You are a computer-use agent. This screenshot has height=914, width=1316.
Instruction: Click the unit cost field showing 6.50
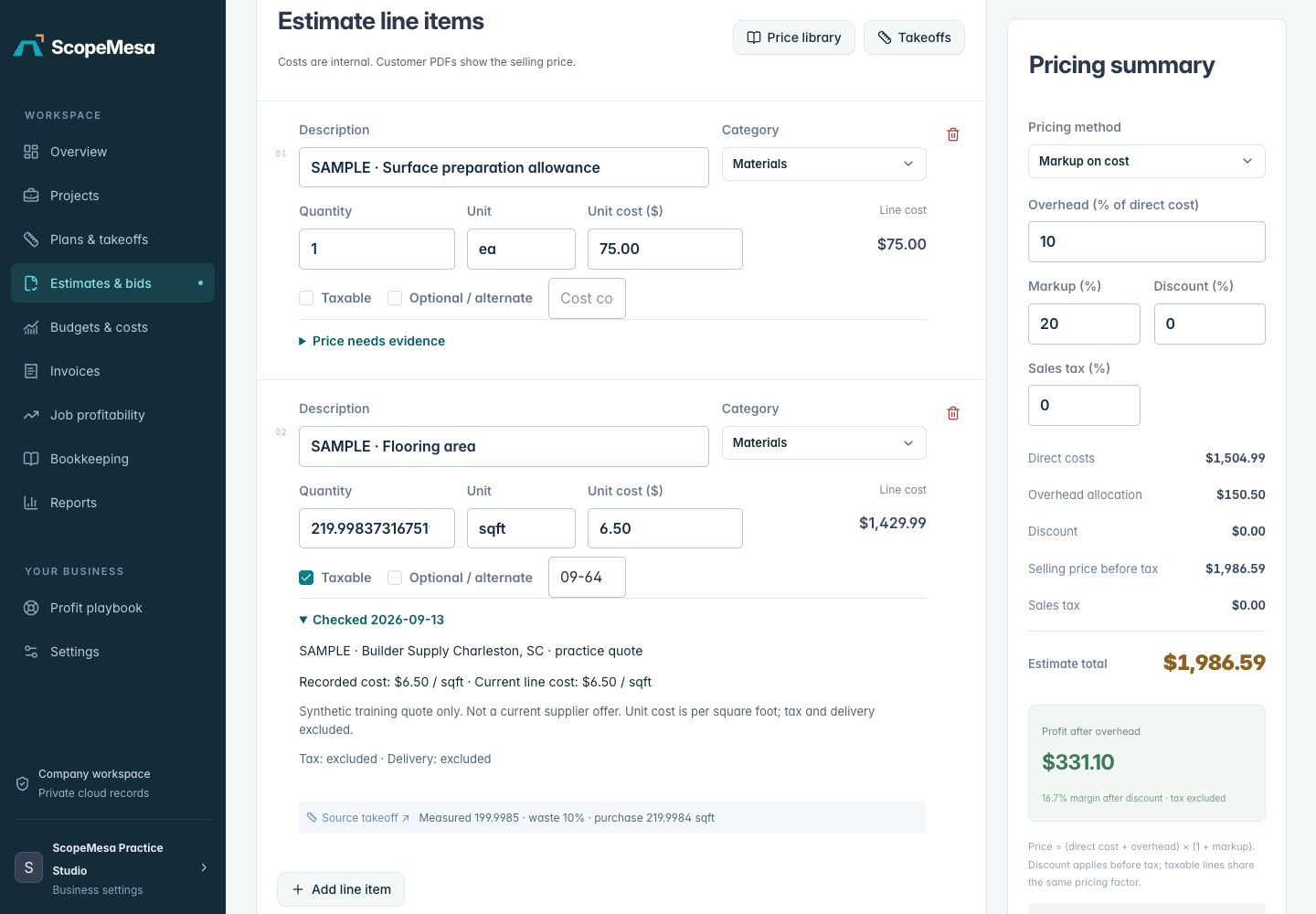(x=665, y=528)
